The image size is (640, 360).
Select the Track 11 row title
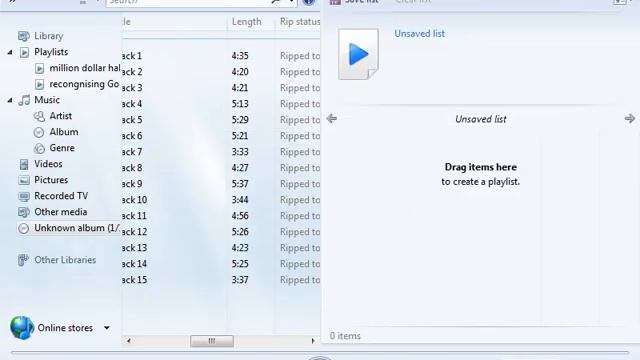pyautogui.click(x=134, y=216)
